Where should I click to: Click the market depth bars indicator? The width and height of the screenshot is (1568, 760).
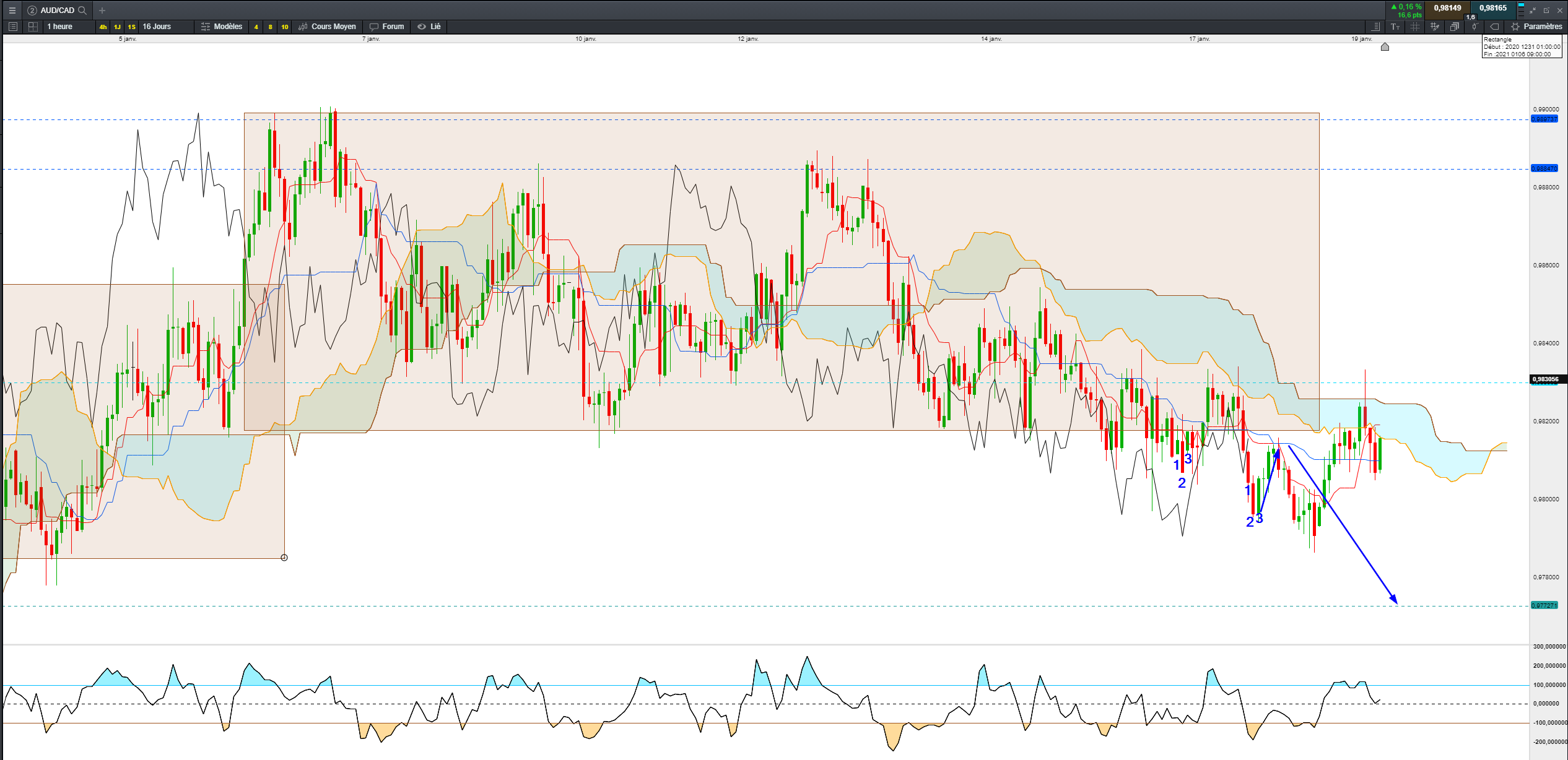pyautogui.click(x=1521, y=10)
